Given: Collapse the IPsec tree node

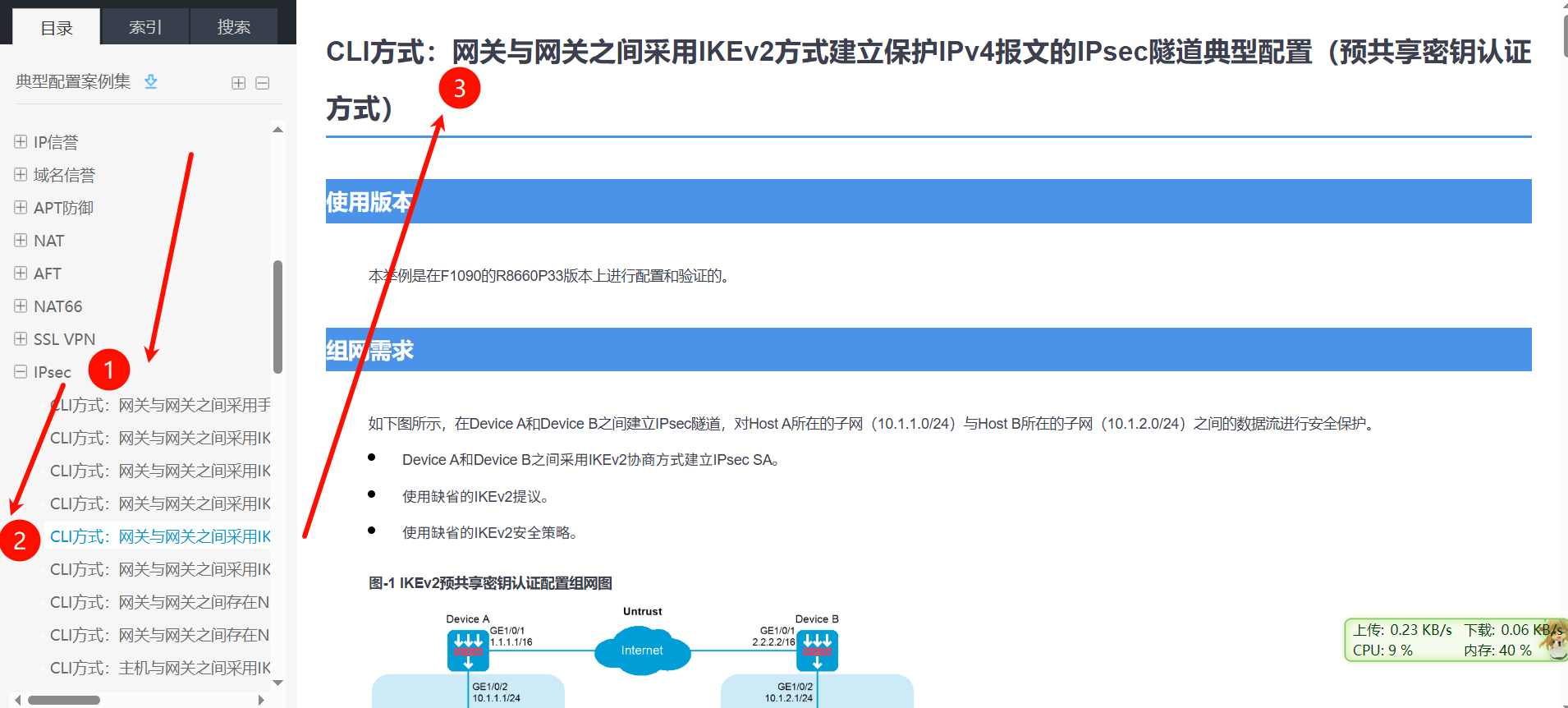Looking at the screenshot, I should click(21, 372).
